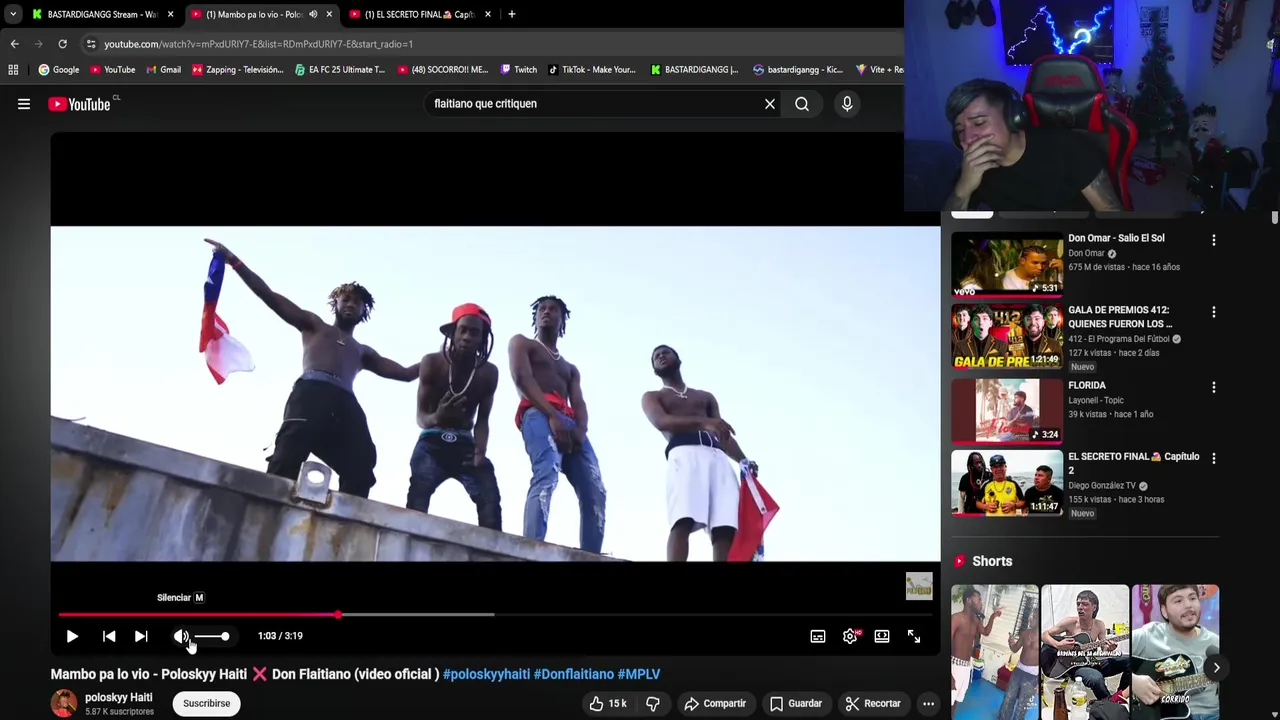
Task: Click the #MPLV hashtag
Action: click(x=639, y=674)
